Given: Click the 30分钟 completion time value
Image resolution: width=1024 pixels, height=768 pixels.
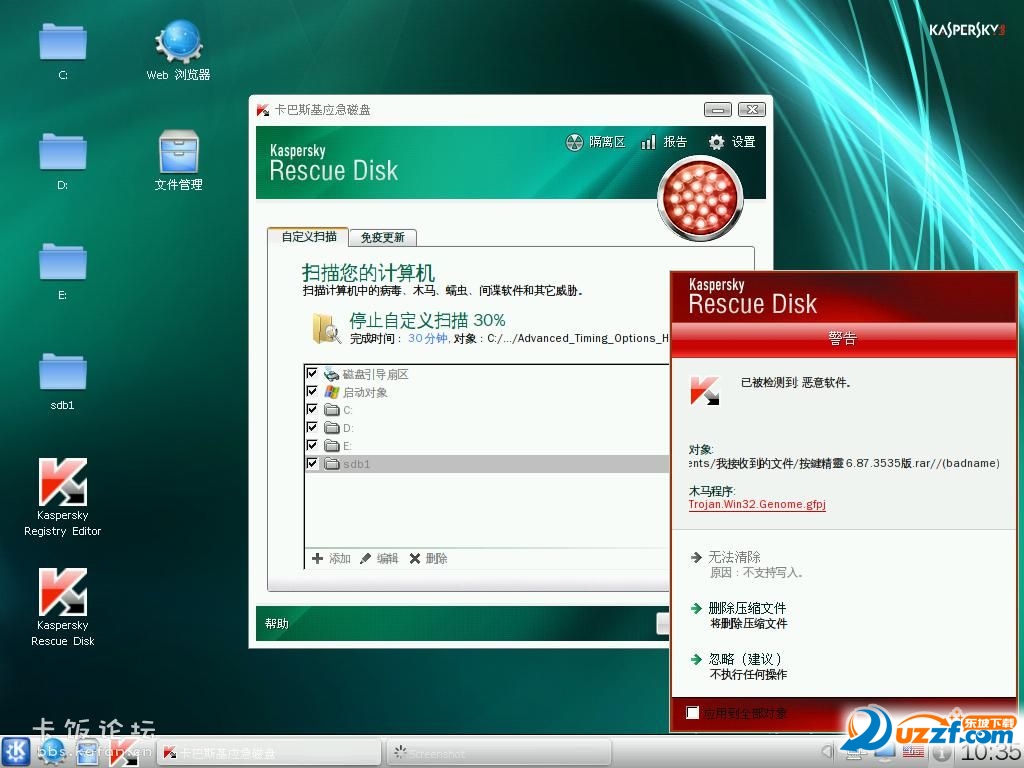Looking at the screenshot, I should [428, 338].
